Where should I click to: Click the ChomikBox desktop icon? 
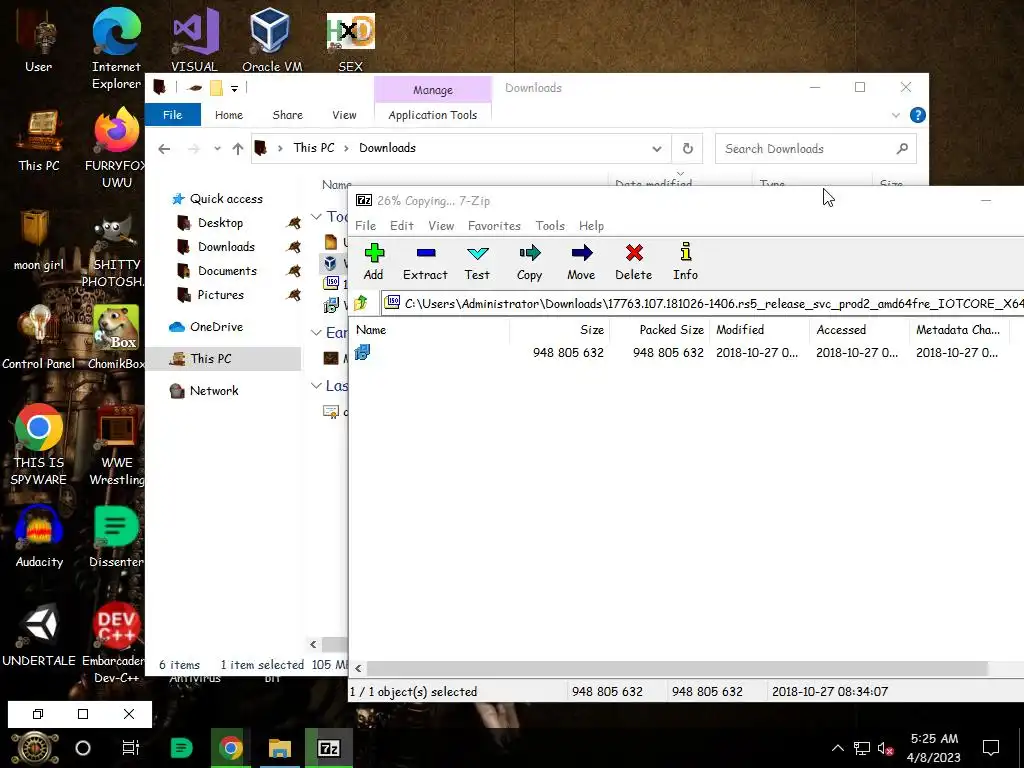[x=116, y=338]
